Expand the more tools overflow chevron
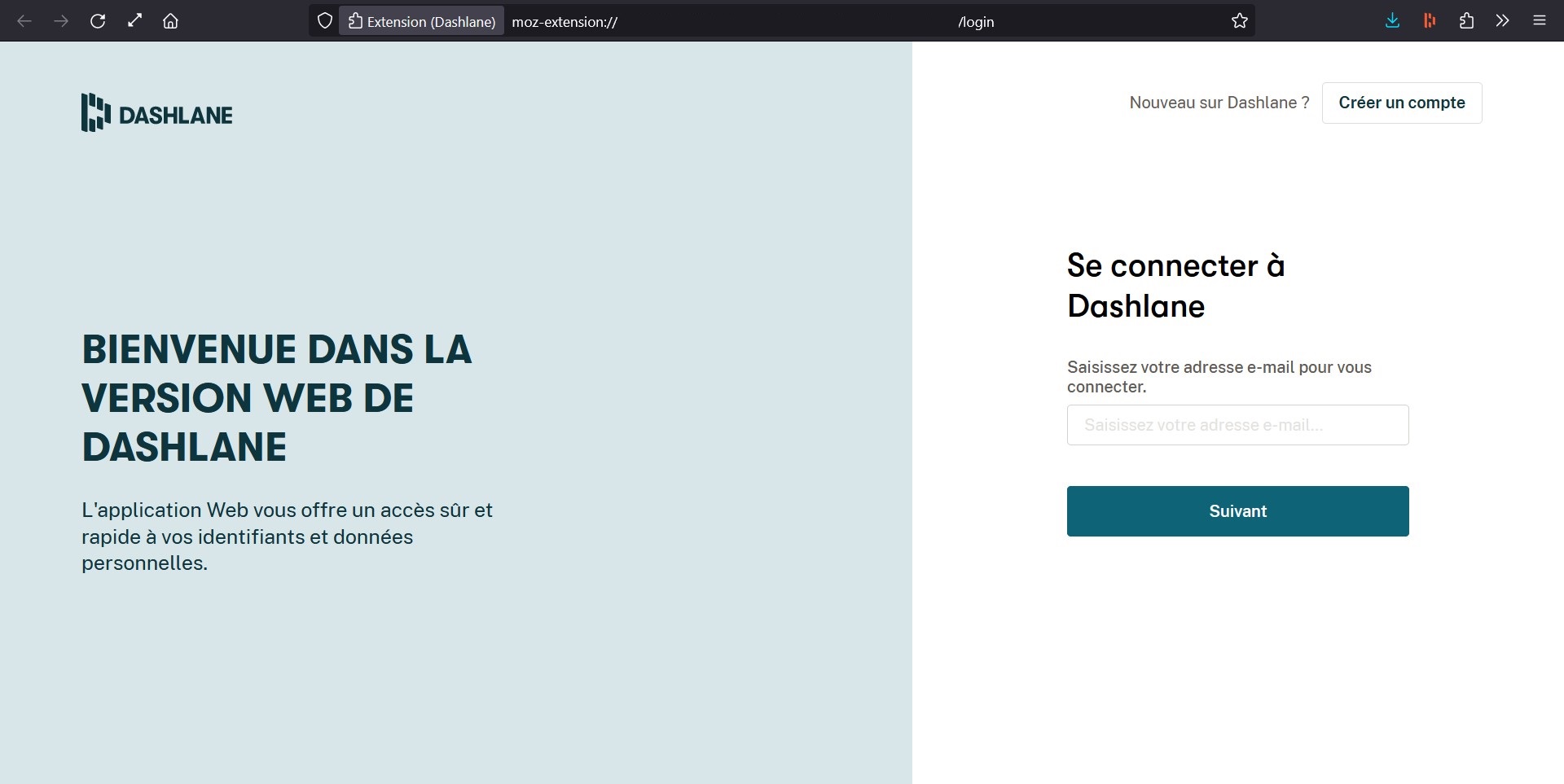The width and height of the screenshot is (1564, 784). [x=1502, y=21]
